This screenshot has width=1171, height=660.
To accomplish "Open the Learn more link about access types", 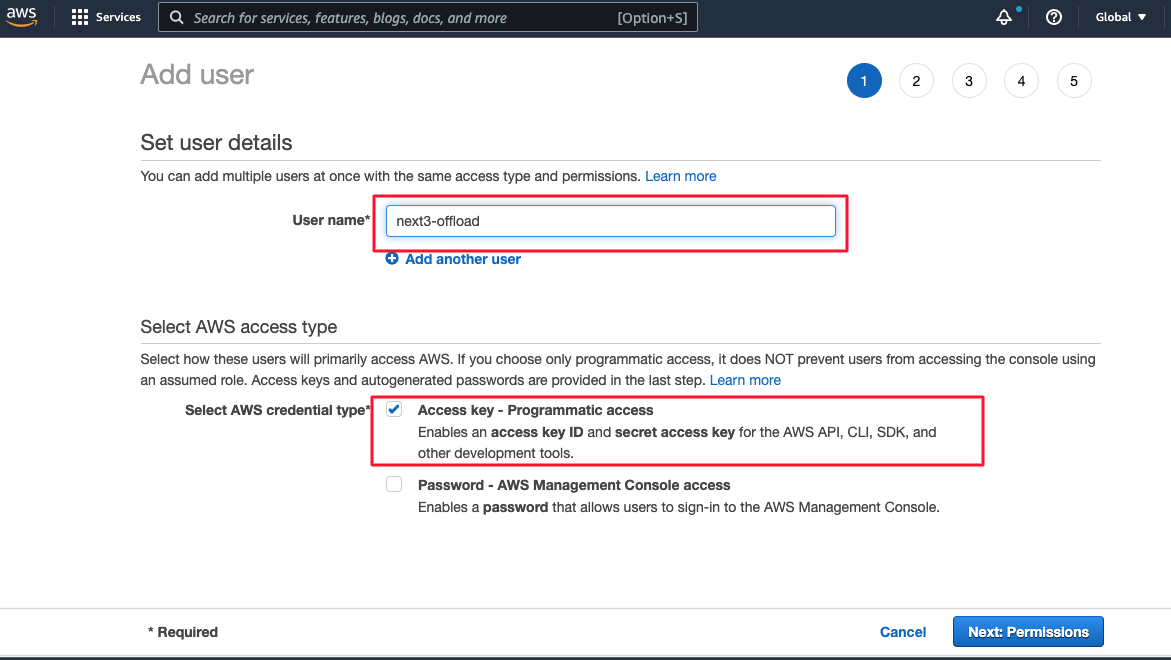I will 745,380.
